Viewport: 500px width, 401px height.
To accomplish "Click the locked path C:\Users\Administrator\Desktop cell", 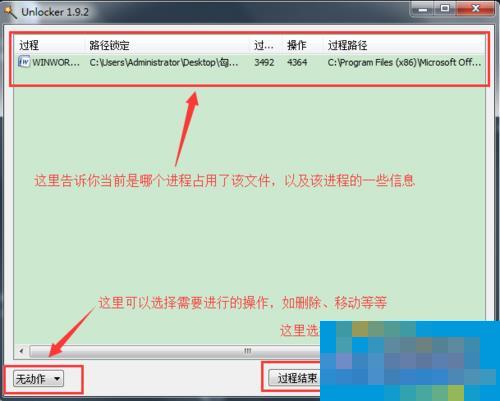I will click(x=164, y=62).
